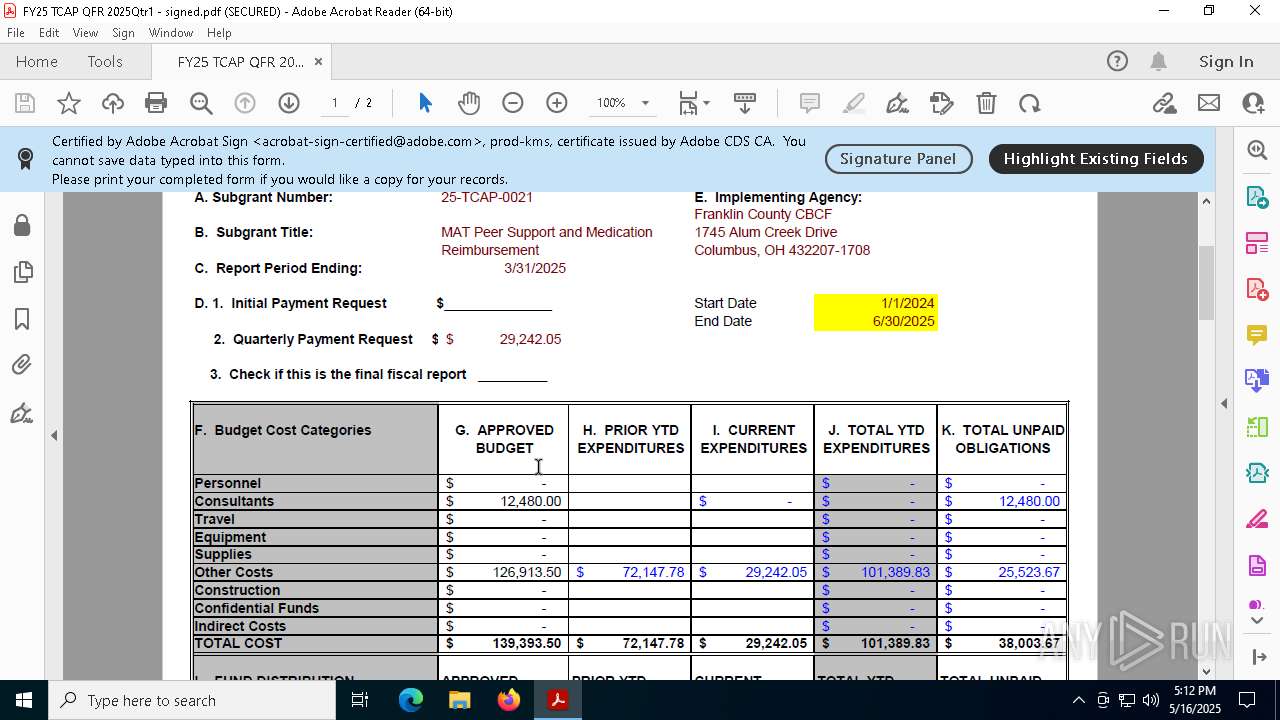Collapse the left navigation pane arrow
The height and width of the screenshot is (720, 1280).
coord(54,436)
